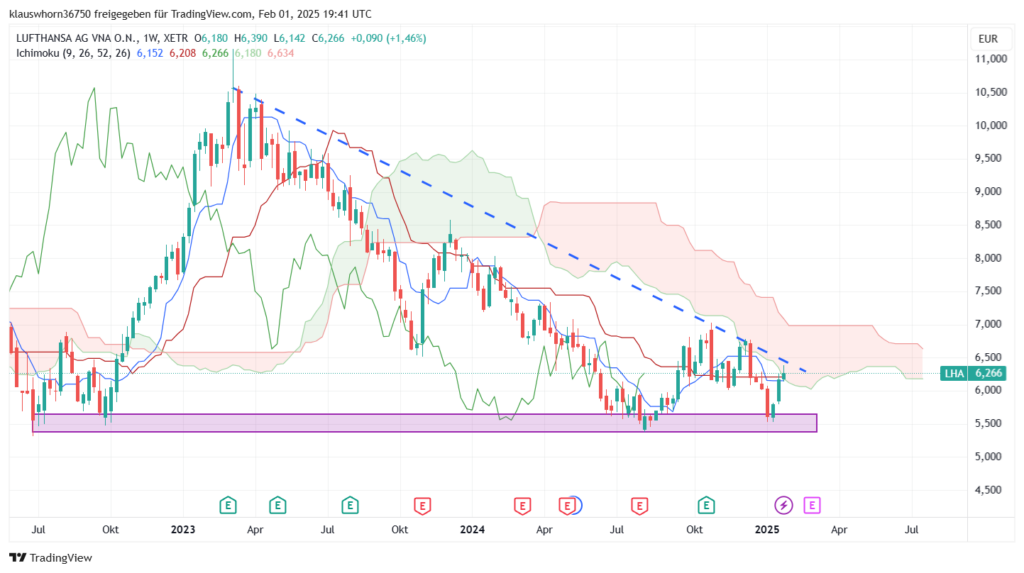
Task: Click the high value H6,390
Action: tap(251, 39)
